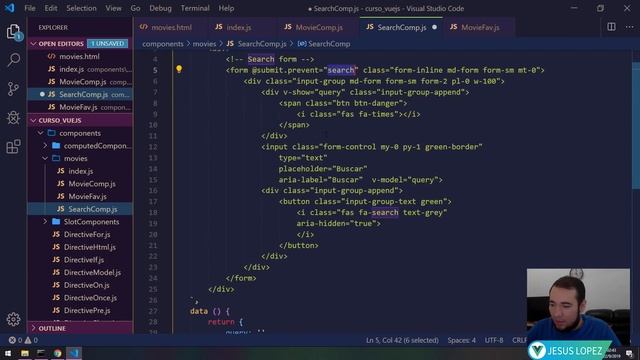The image size is (640, 360).
Task: Open the Source Control view
Action: pos(13,89)
